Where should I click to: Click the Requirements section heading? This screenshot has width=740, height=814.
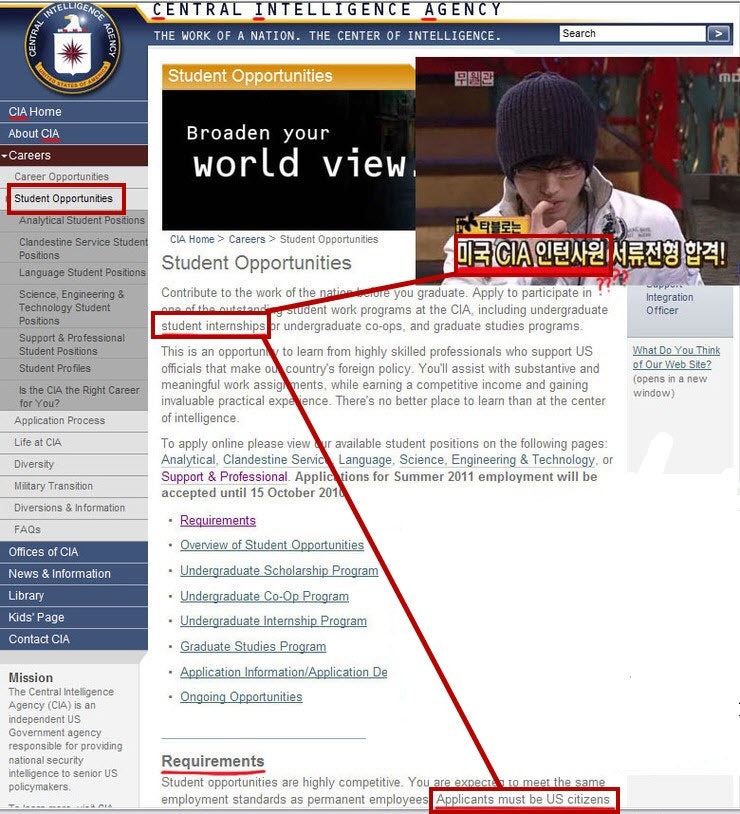coord(213,761)
